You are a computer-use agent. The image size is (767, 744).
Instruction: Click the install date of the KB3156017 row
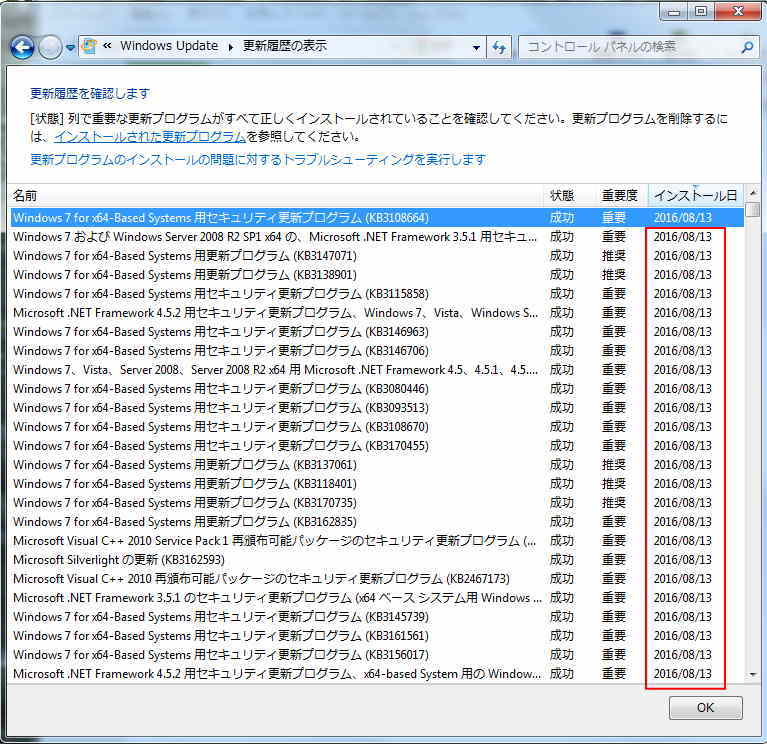pos(682,655)
